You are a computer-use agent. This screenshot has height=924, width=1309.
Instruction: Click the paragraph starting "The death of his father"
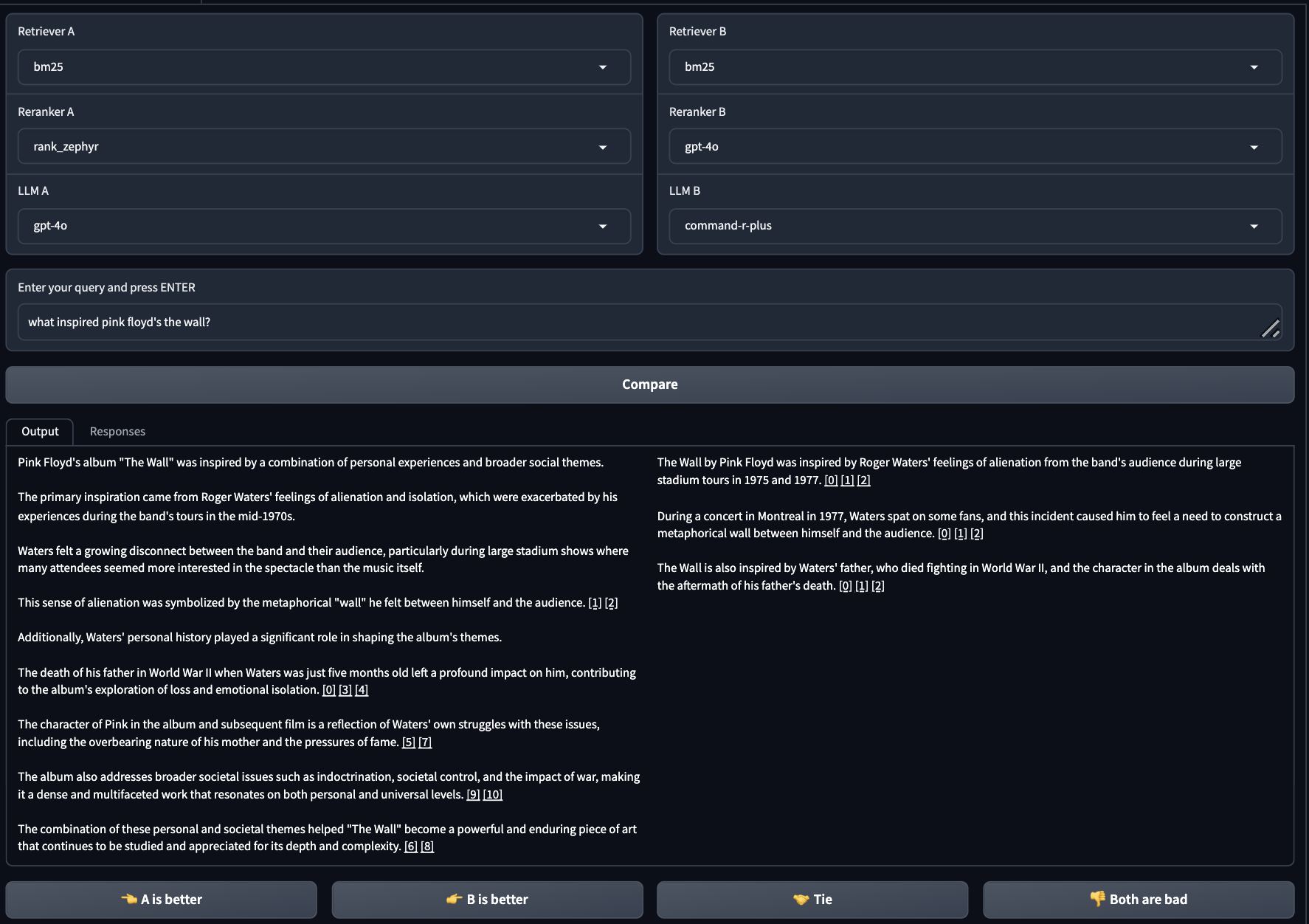point(327,681)
